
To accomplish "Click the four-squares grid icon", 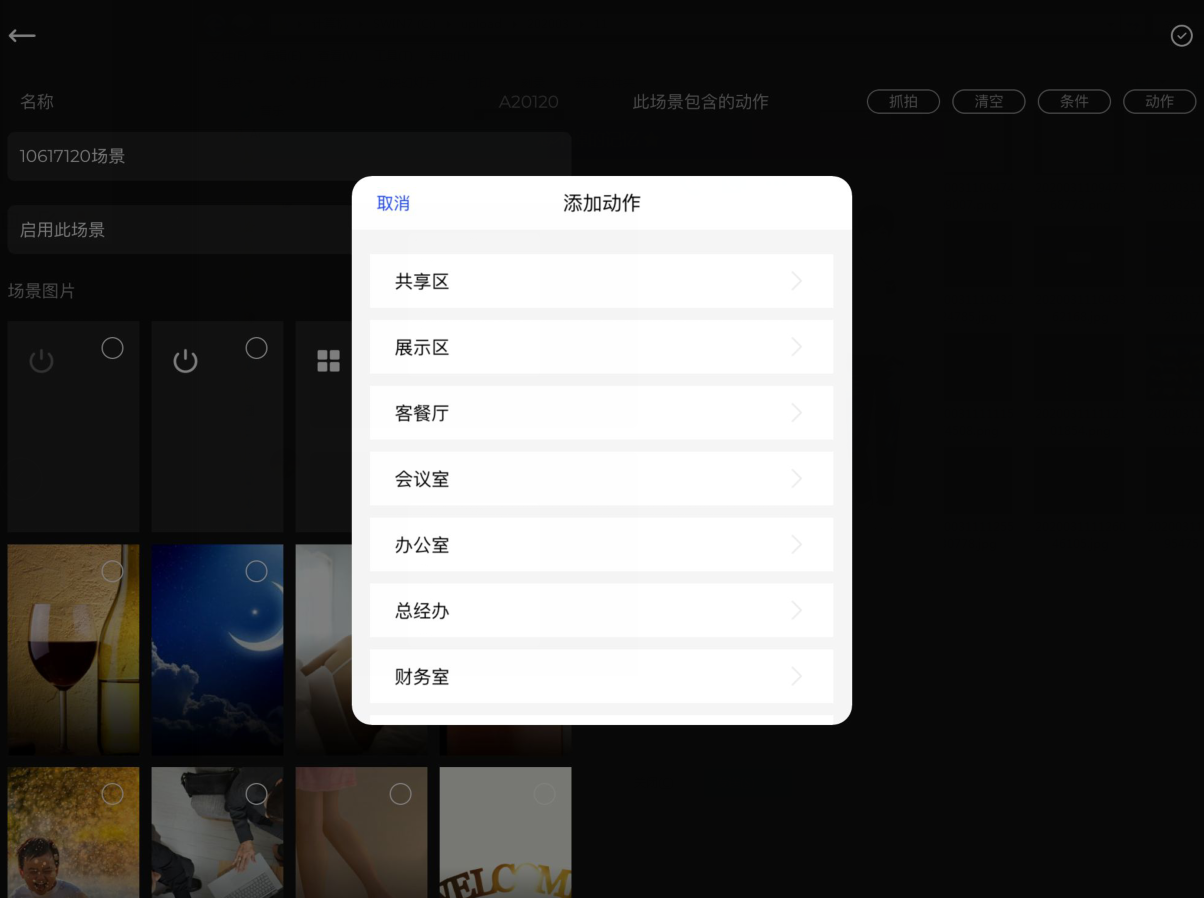I will coord(329,361).
